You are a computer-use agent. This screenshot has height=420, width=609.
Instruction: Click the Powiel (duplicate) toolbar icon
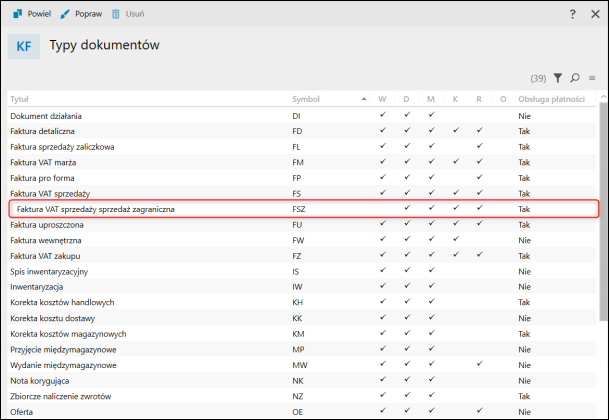click(19, 15)
